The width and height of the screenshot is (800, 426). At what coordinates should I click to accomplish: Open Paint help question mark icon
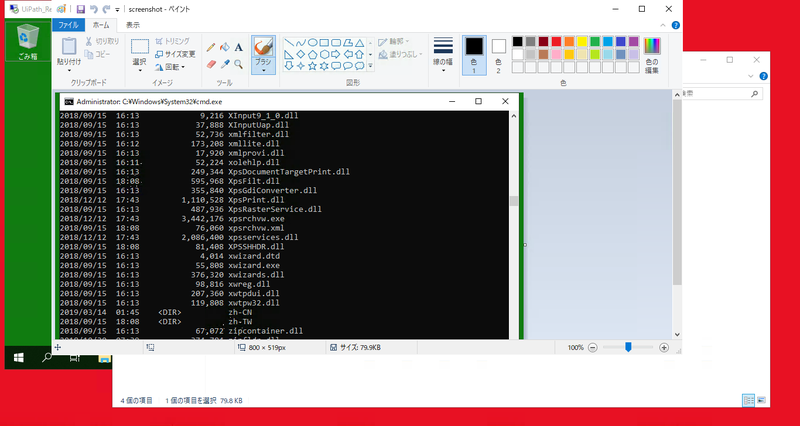point(676,25)
